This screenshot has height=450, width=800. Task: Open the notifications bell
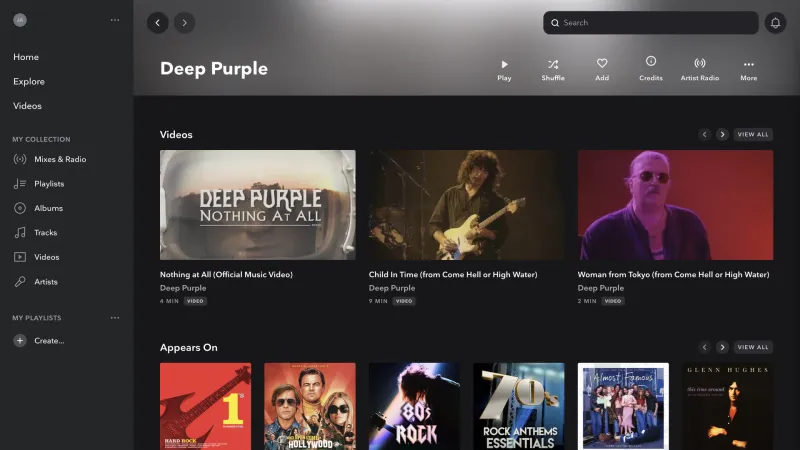775,23
